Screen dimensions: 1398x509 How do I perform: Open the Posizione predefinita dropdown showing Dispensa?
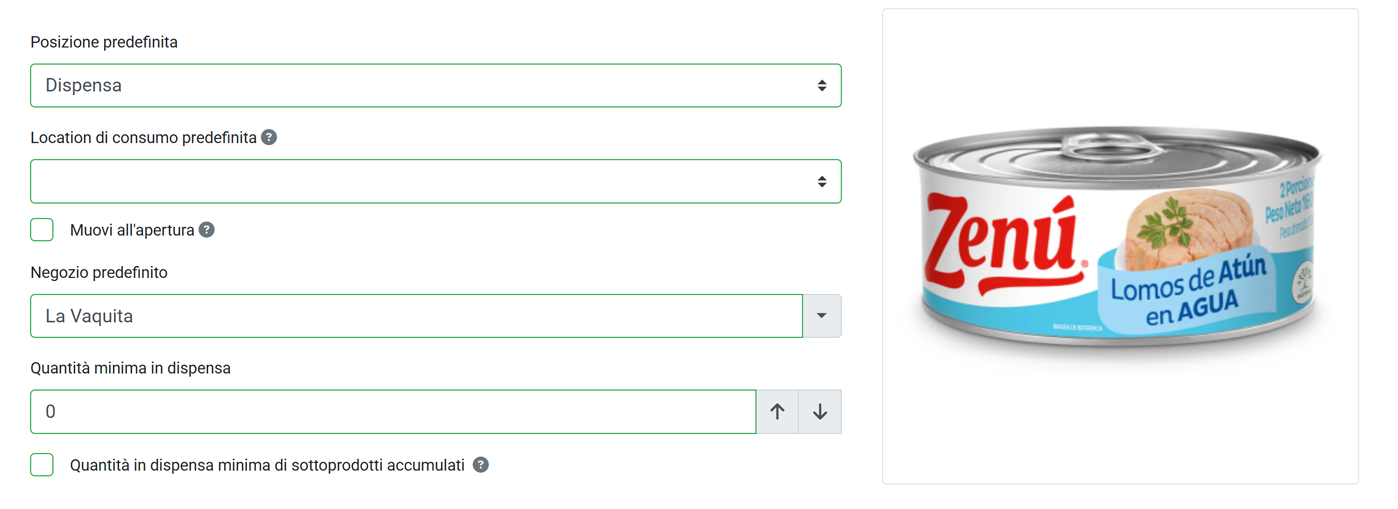point(436,86)
